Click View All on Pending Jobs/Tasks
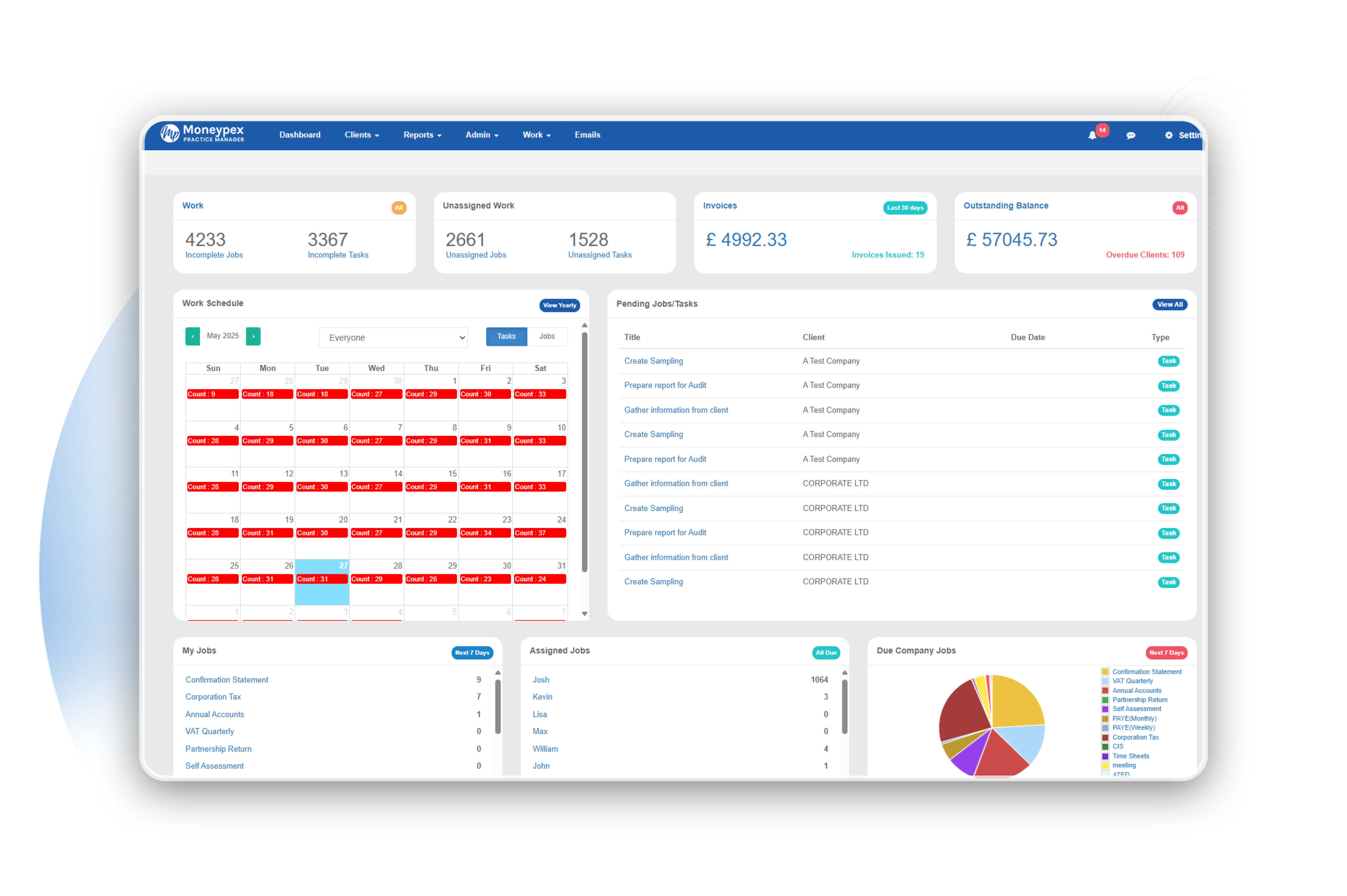 (1170, 304)
